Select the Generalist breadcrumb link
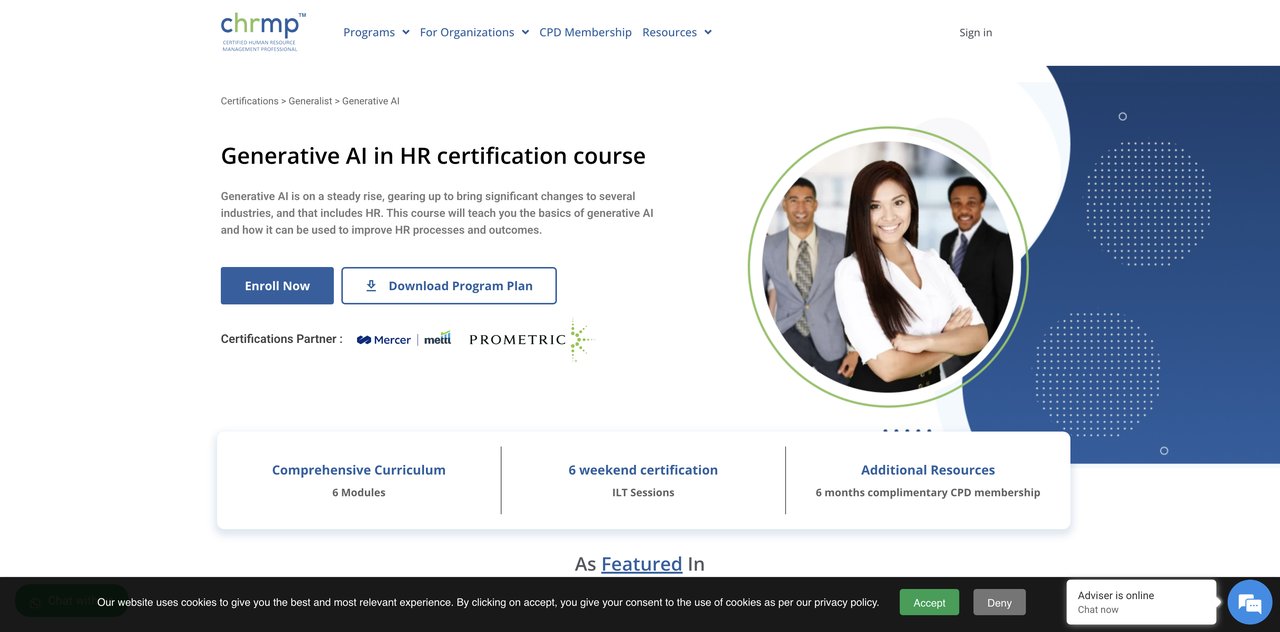 pyautogui.click(x=310, y=101)
